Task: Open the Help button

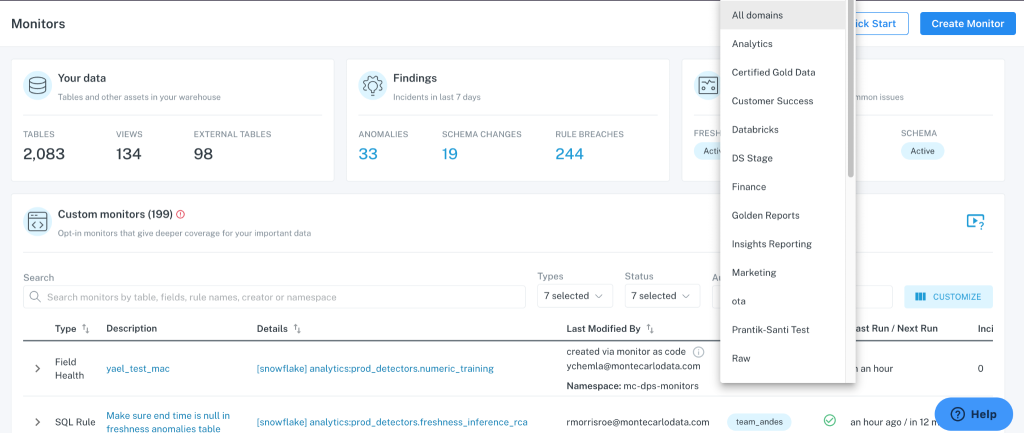Action: click(974, 414)
